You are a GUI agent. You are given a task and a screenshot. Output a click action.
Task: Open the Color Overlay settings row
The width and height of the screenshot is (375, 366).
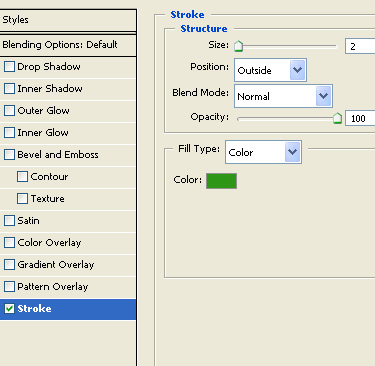(x=68, y=243)
